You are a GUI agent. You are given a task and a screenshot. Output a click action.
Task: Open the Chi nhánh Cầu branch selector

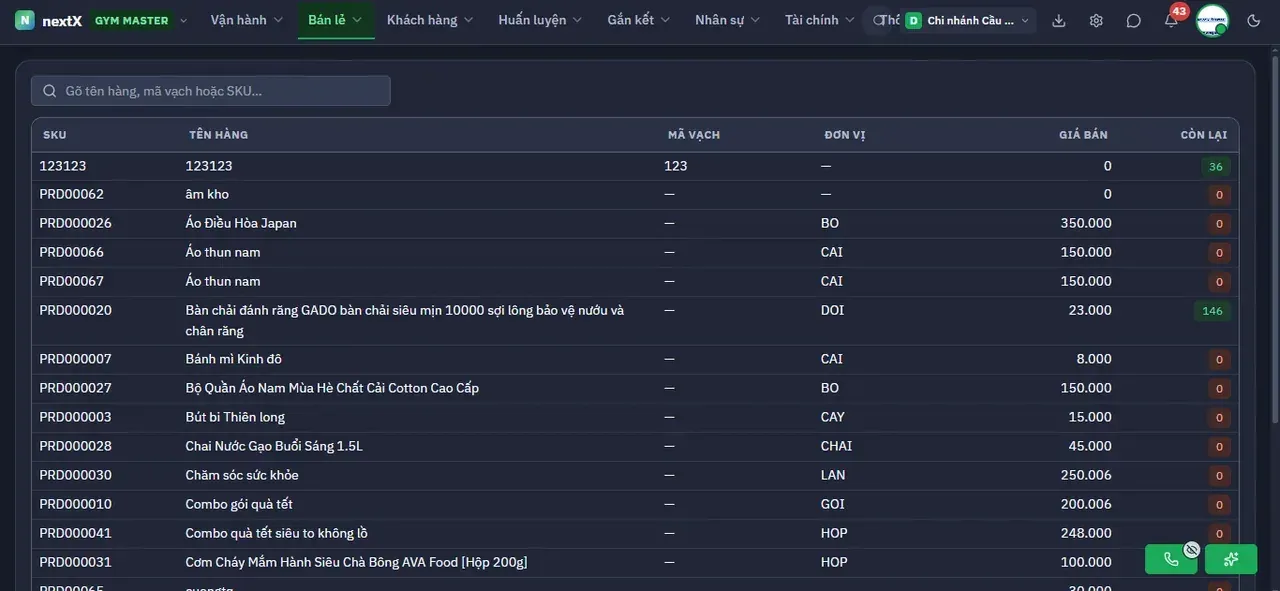(x=968, y=20)
